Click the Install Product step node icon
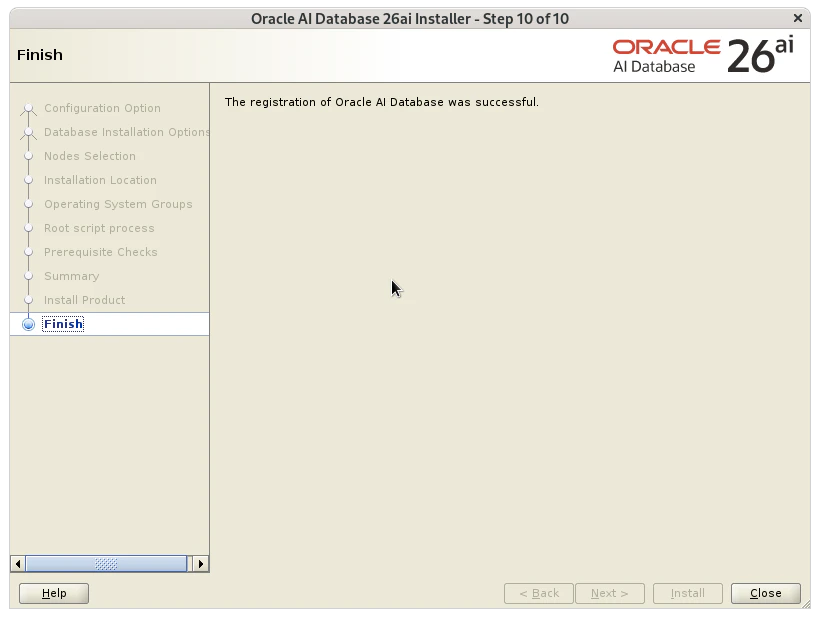The height and width of the screenshot is (618, 820). click(x=29, y=300)
